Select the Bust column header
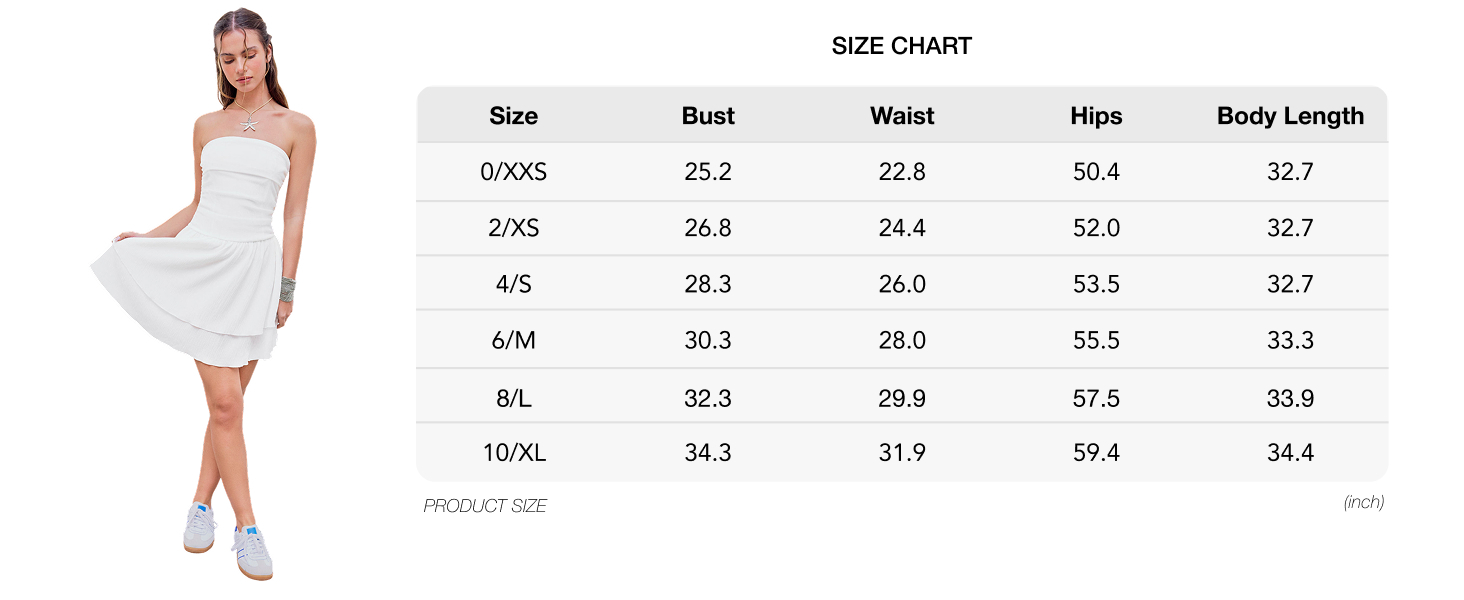The height and width of the screenshot is (600, 1464). 708,116
